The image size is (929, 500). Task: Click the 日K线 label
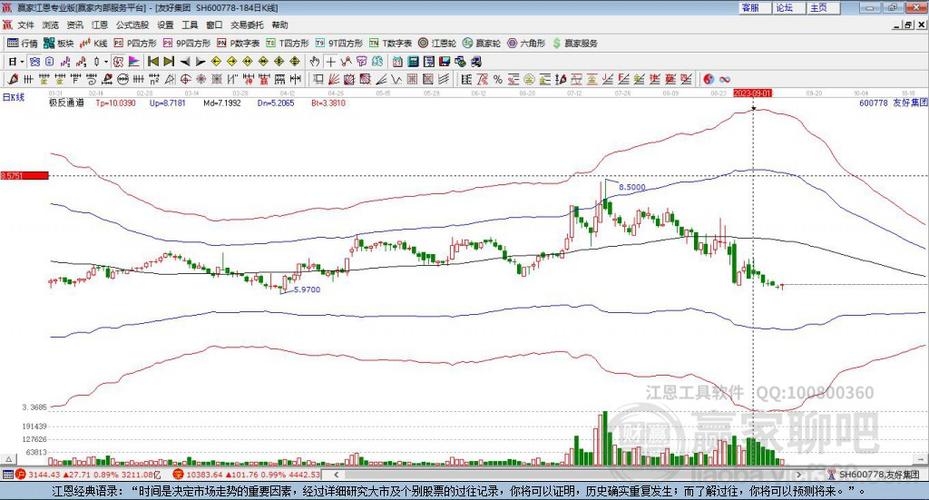(x=13, y=98)
